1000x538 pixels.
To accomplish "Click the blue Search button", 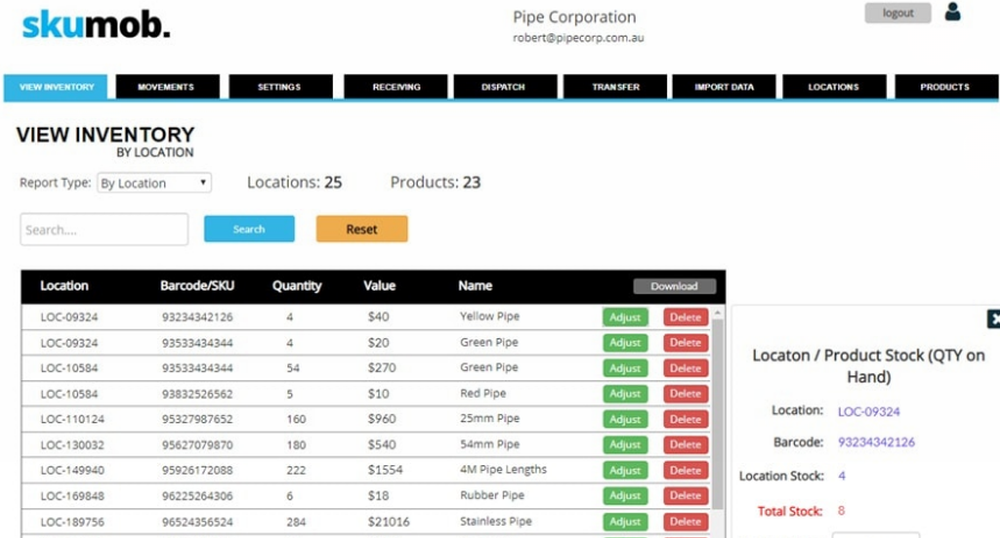I will tap(249, 229).
